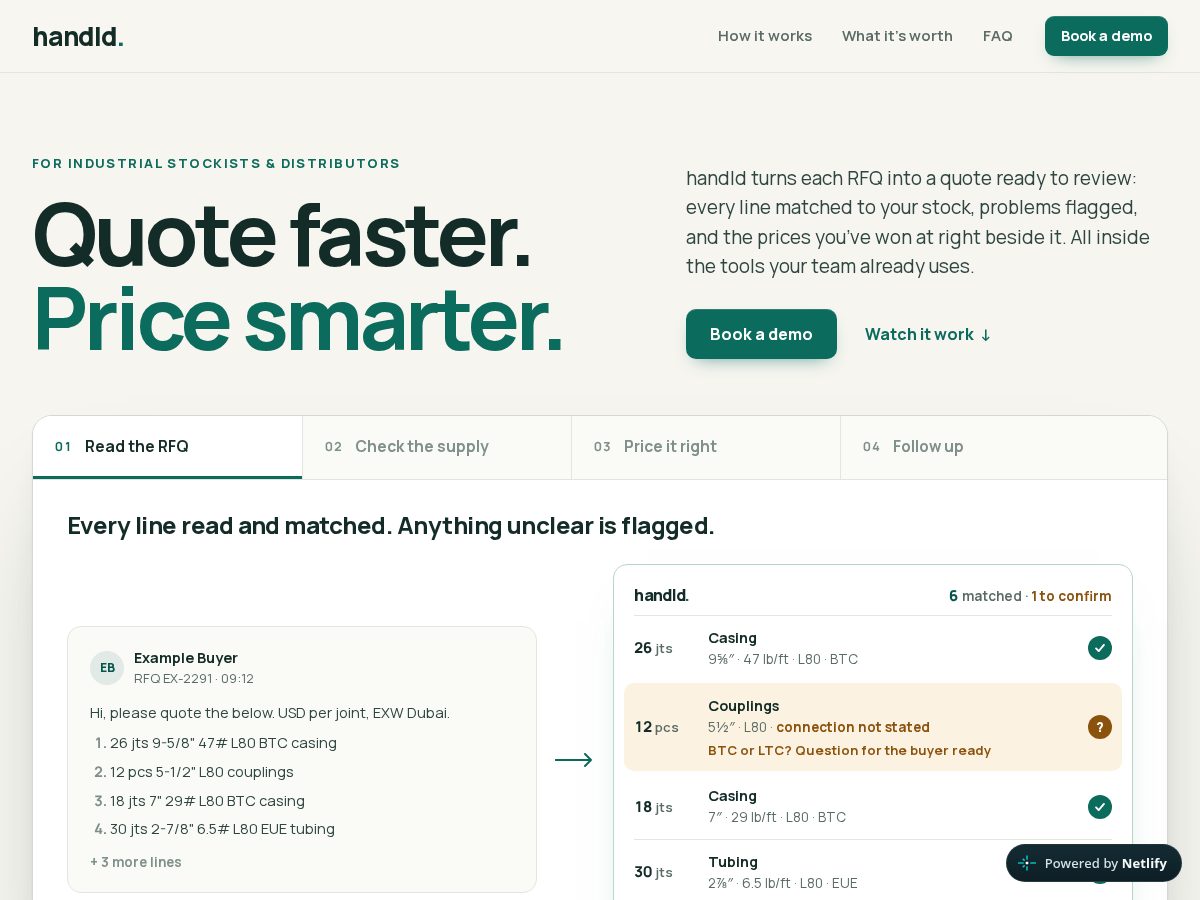Open the What it's worth section
This screenshot has height=900, width=1200.
click(897, 36)
